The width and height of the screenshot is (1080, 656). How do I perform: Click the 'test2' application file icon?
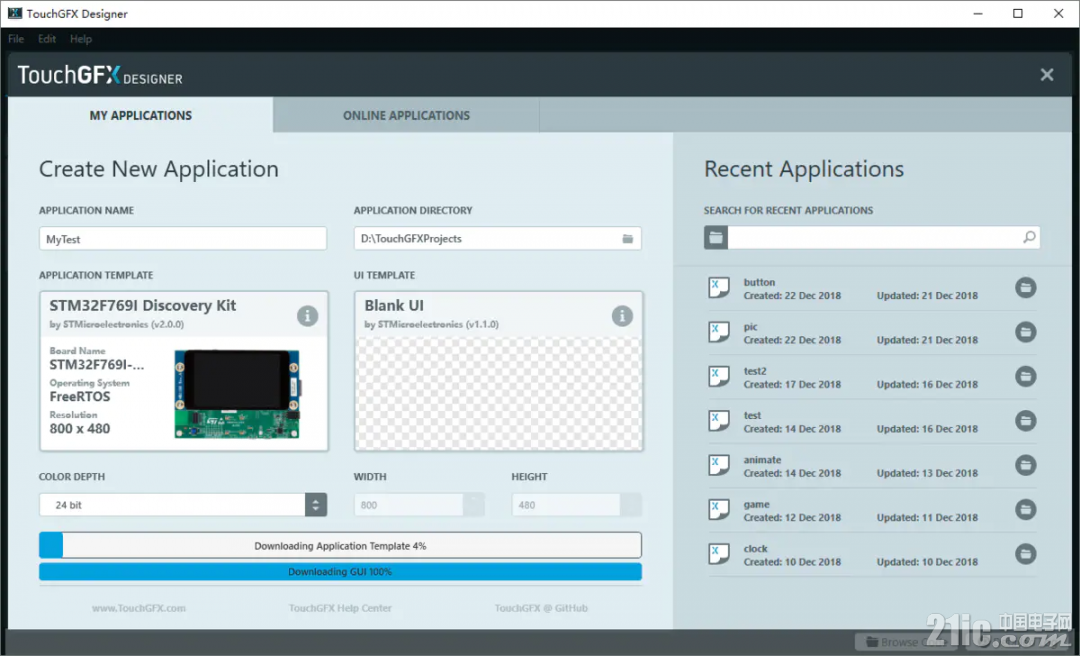click(x=718, y=376)
